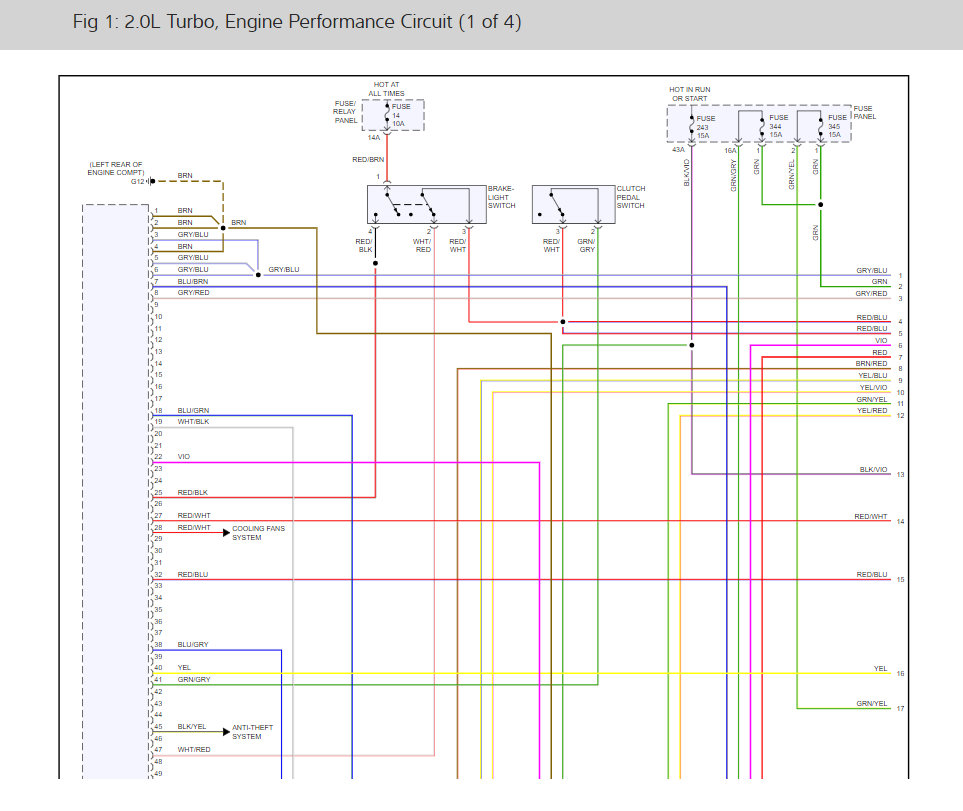Click the engine control module connector block
The width and height of the screenshot is (963, 811).
(x=116, y=491)
